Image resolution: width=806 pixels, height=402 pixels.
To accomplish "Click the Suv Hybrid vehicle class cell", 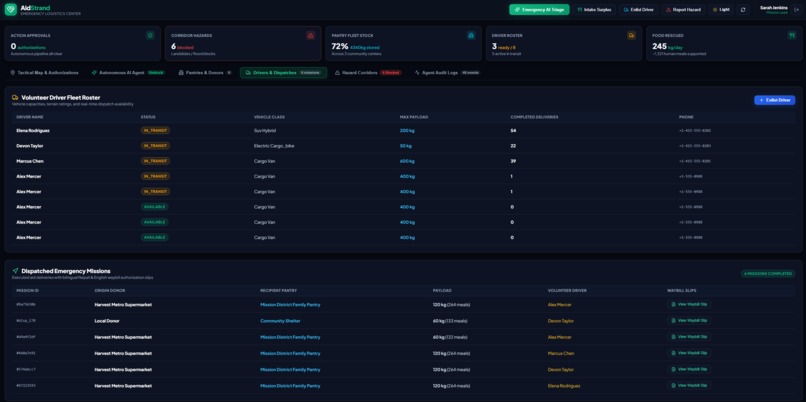I will click(265, 131).
